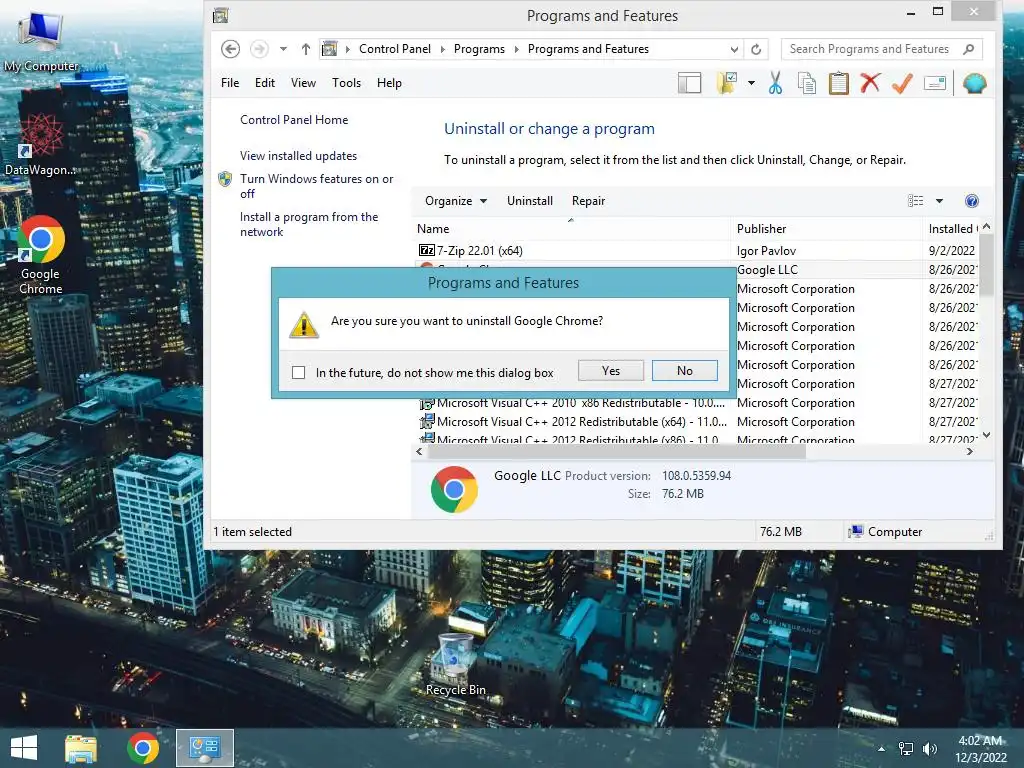Click the navigation pane layout toolbar icon
The height and width of the screenshot is (768, 1024).
689,83
